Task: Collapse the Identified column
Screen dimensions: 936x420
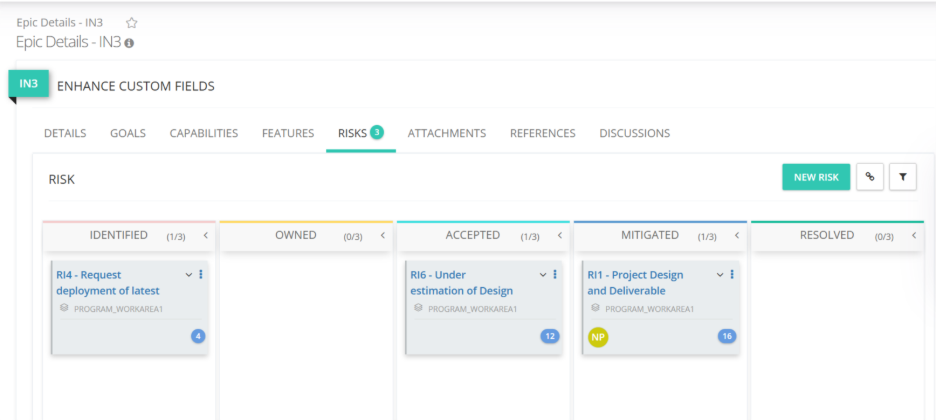Action: click(x=205, y=236)
